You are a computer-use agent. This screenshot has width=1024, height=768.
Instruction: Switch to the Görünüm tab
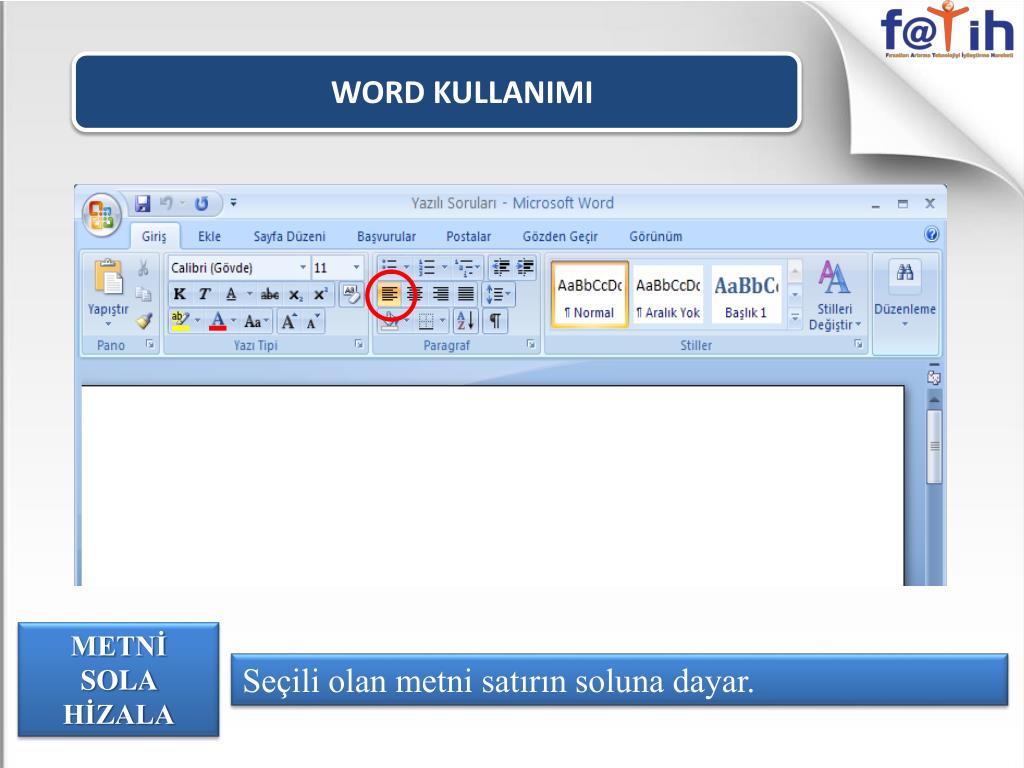click(x=656, y=236)
